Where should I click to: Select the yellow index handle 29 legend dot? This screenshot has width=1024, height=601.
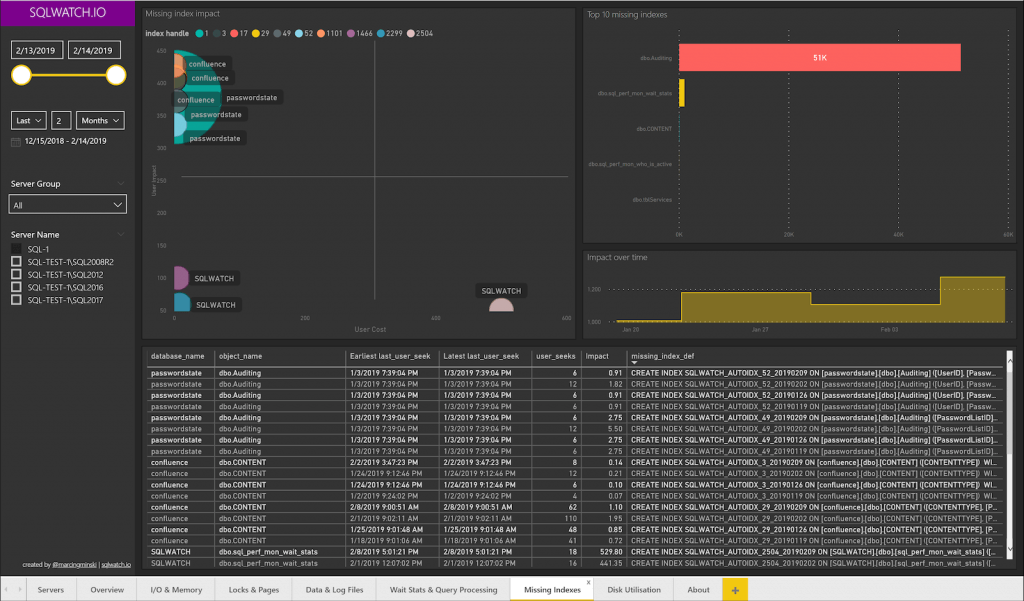coord(256,32)
